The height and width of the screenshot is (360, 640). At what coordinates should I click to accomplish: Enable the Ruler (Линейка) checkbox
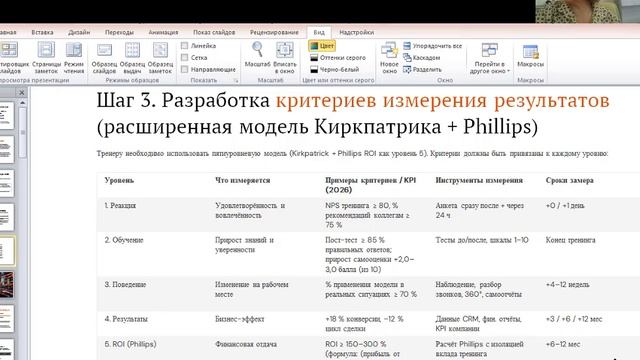(184, 46)
